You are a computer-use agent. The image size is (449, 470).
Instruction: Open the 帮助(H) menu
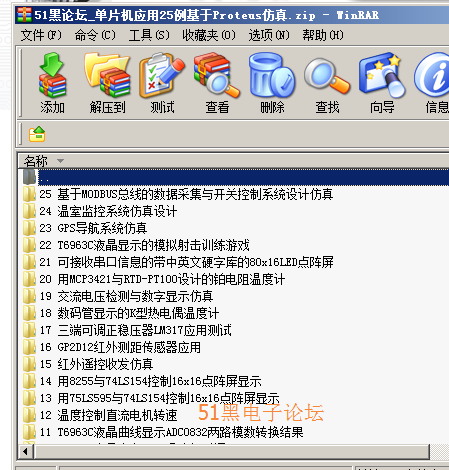point(323,35)
